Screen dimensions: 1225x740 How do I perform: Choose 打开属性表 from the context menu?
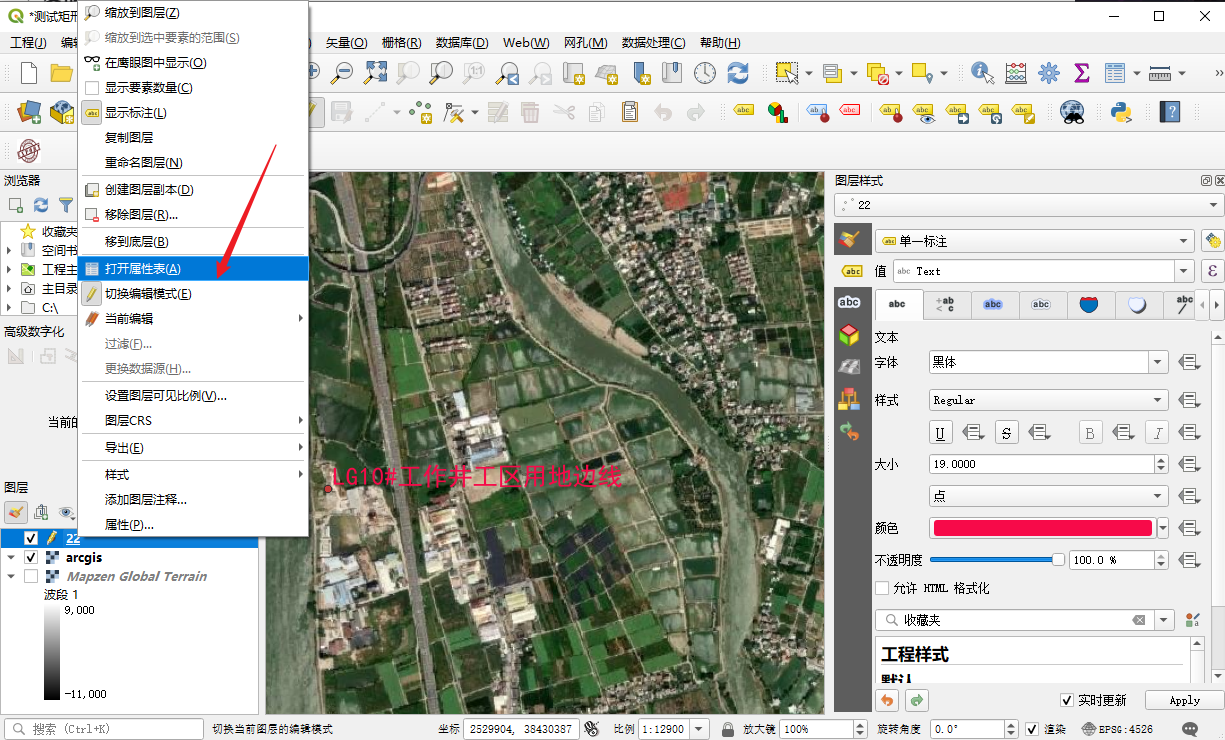click(143, 268)
